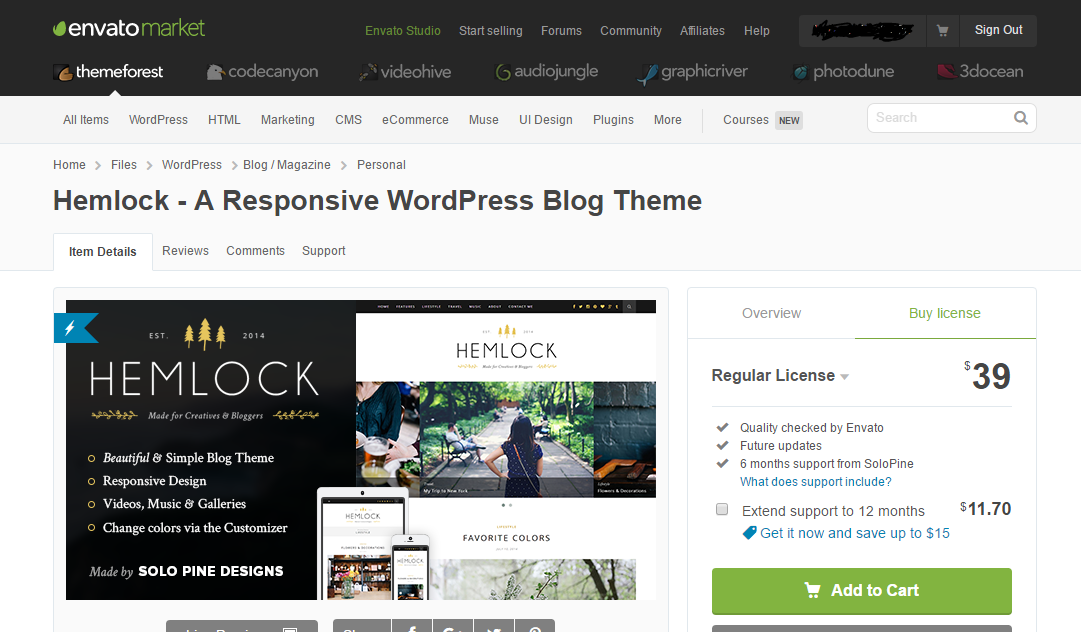Click 'Get it now and save up to $15'
The width and height of the screenshot is (1081, 632).
coord(855,533)
